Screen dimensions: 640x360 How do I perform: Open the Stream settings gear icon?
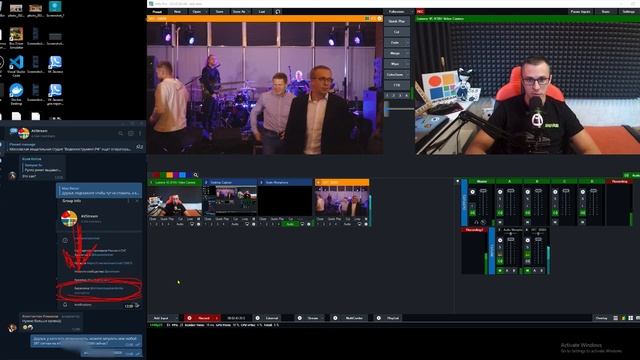pos(300,318)
